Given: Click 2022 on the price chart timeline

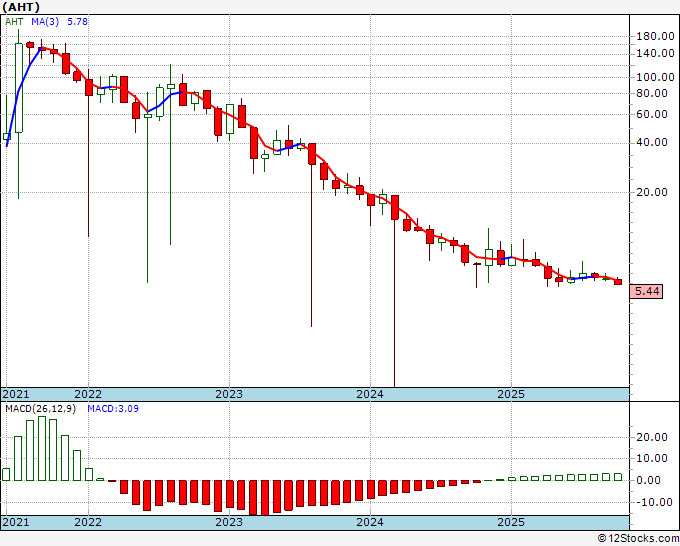Looking at the screenshot, I should point(88,394).
